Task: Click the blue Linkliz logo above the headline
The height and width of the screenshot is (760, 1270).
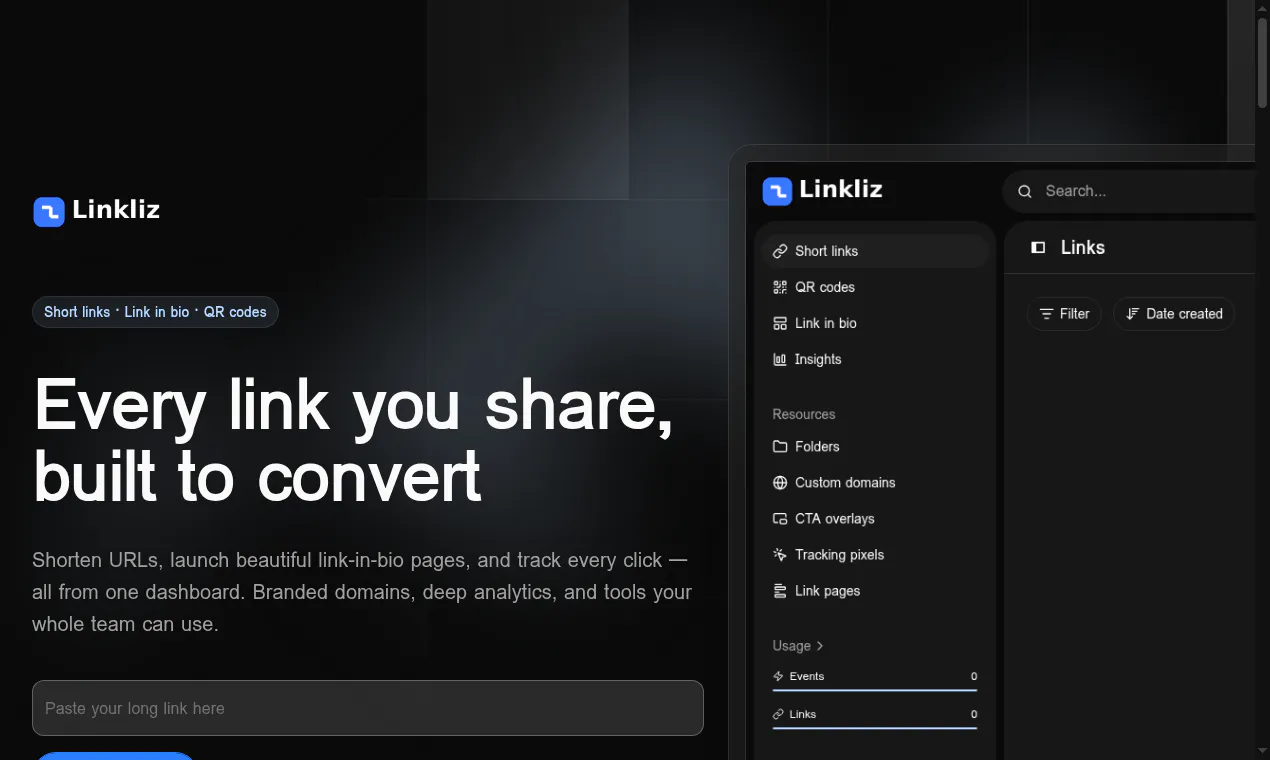Action: 96,210
